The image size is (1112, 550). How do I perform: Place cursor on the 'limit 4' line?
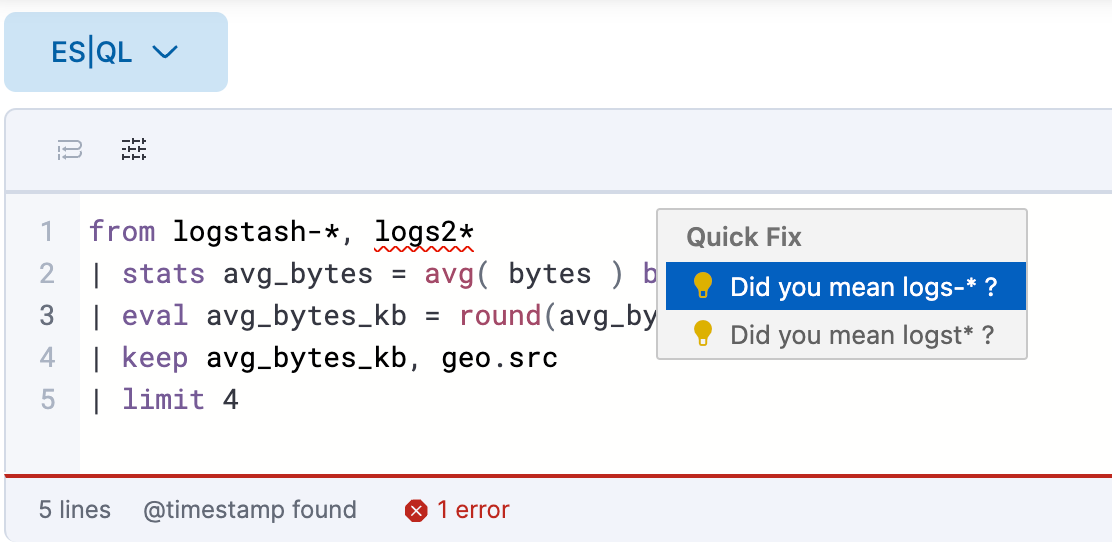coord(180,400)
